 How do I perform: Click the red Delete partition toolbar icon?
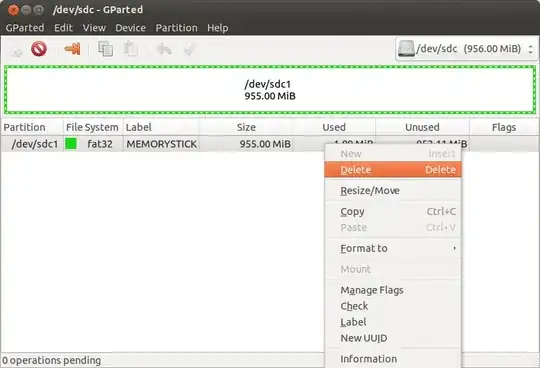39,49
